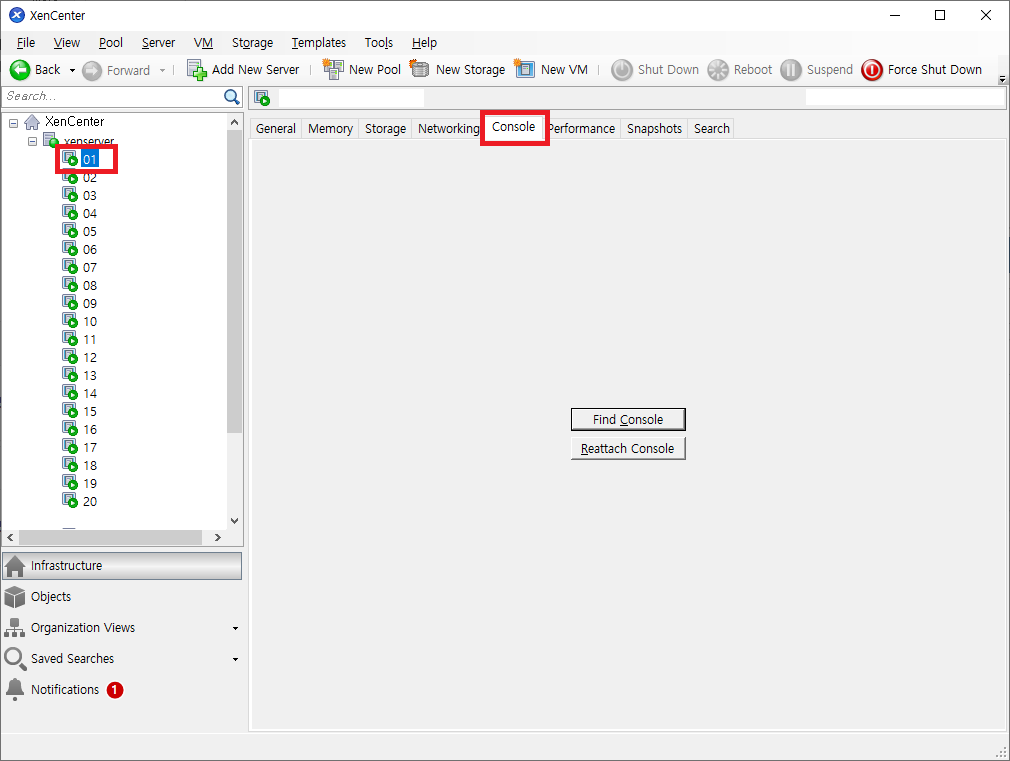Image resolution: width=1010 pixels, height=761 pixels.
Task: Expand the Organization Views dropdown arrow
Action: tap(235, 628)
